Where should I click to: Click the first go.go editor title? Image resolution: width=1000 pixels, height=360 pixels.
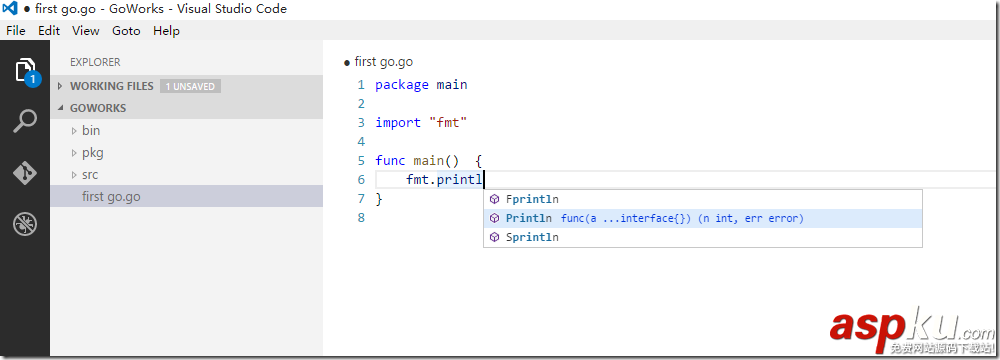click(x=383, y=61)
